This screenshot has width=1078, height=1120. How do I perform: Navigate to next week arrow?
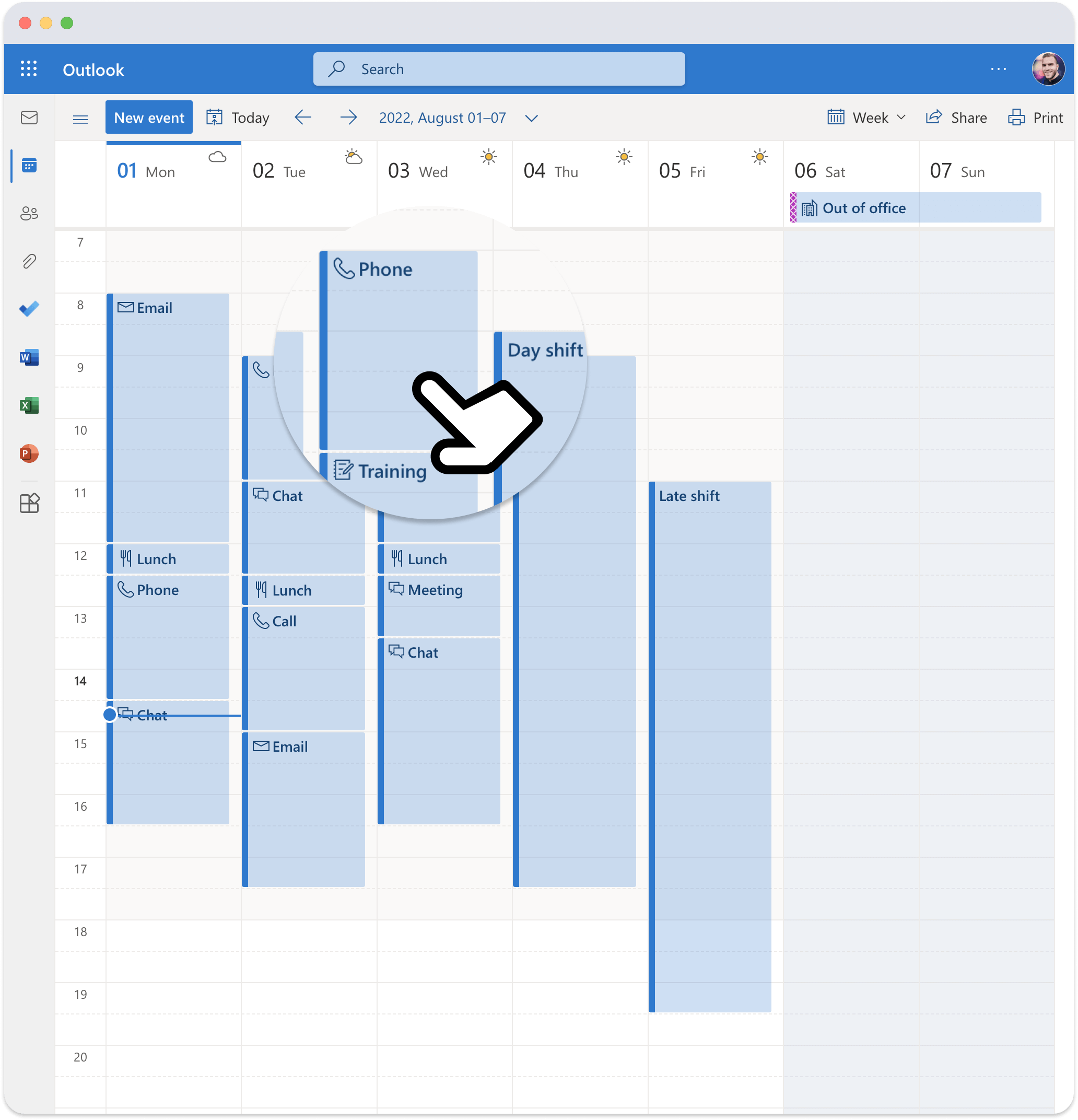347,118
